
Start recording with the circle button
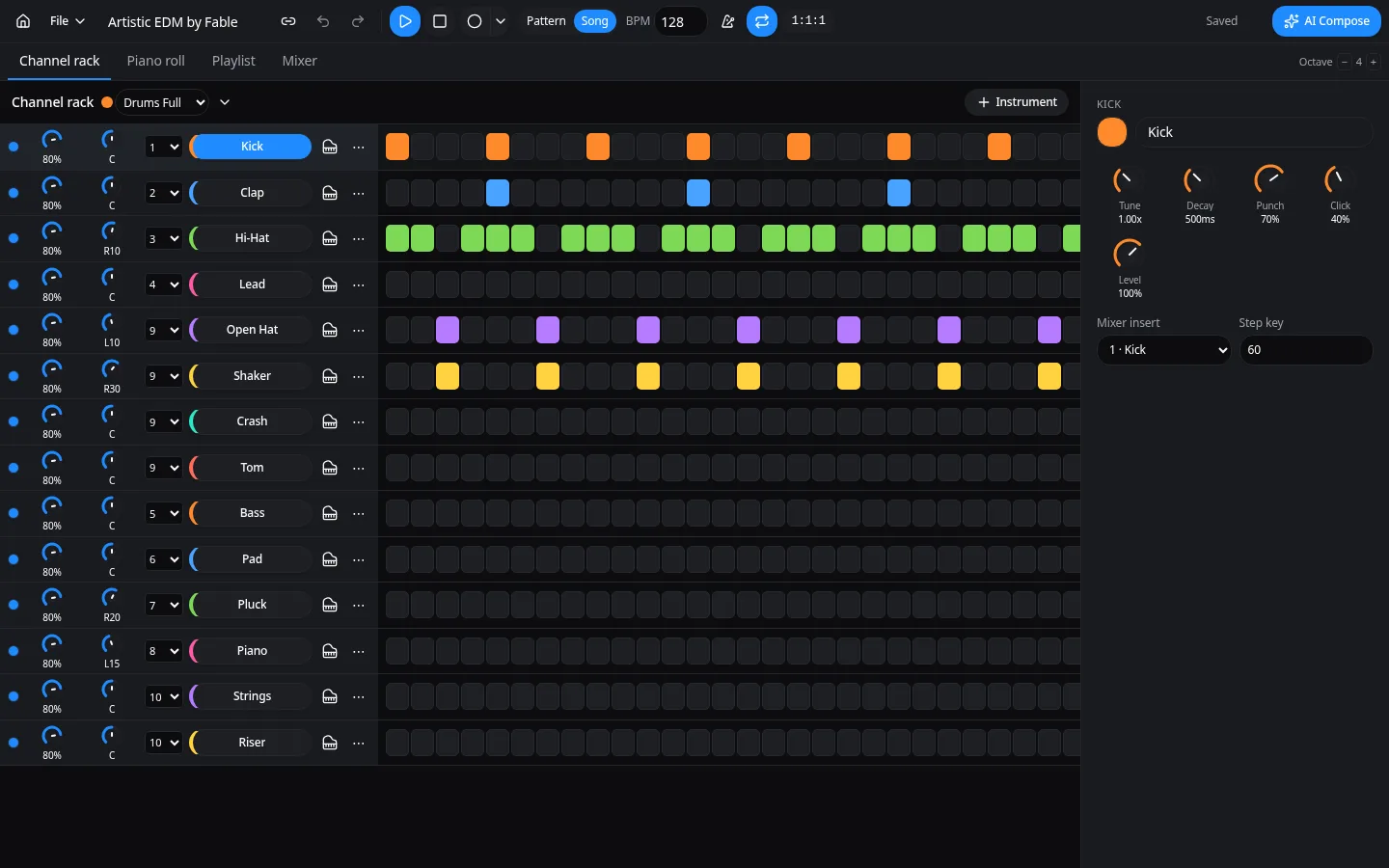475,21
